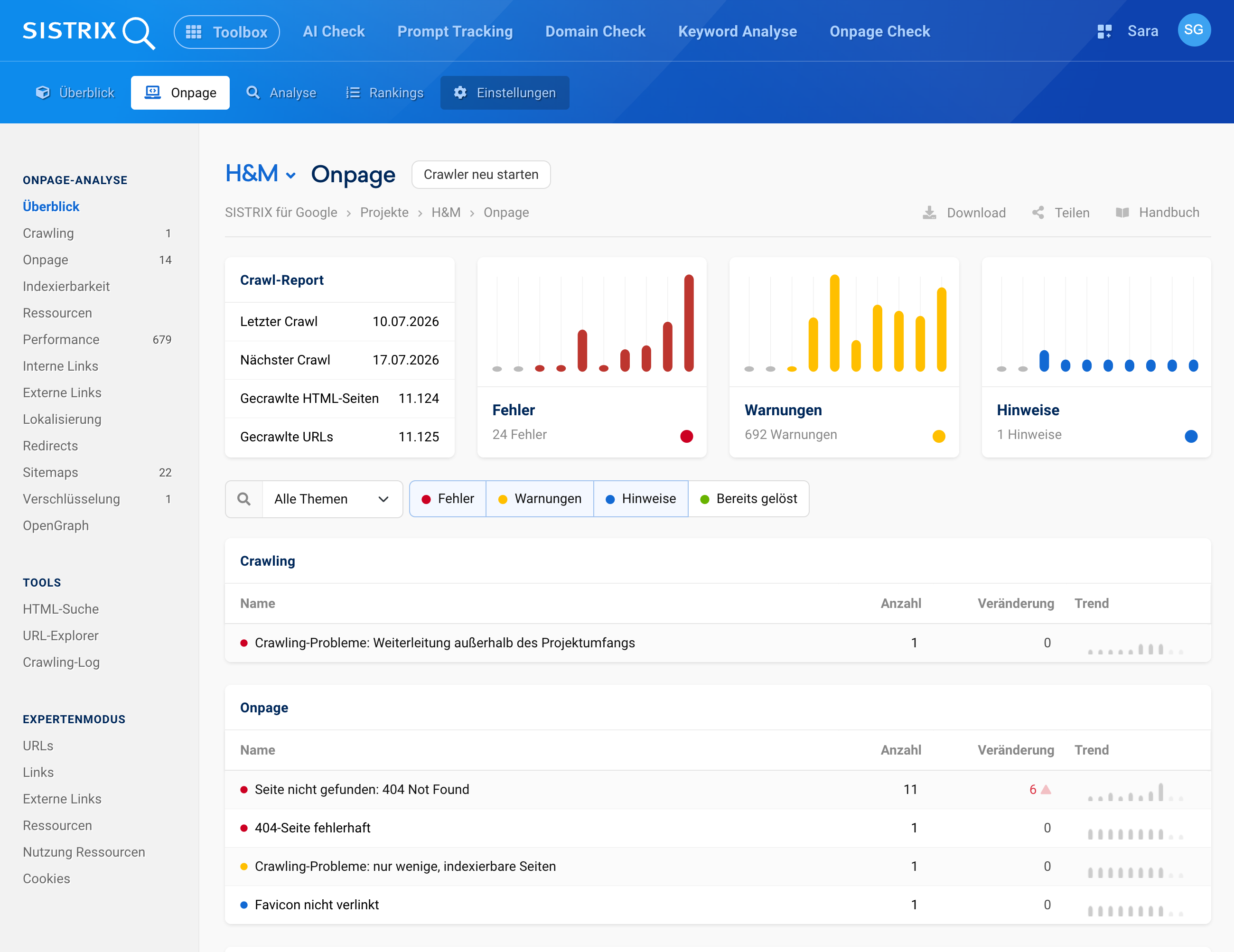
Task: Open the 404-Seite fehlerhaft row
Action: (x=718, y=828)
